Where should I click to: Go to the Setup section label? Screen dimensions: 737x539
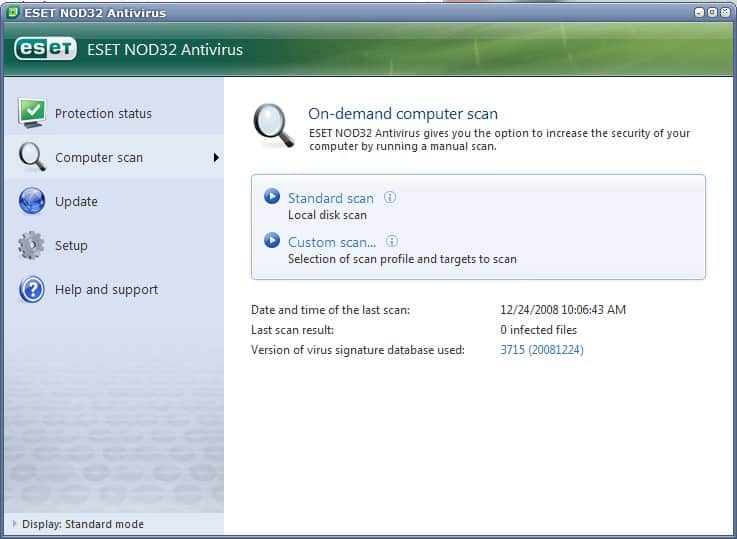(71, 245)
